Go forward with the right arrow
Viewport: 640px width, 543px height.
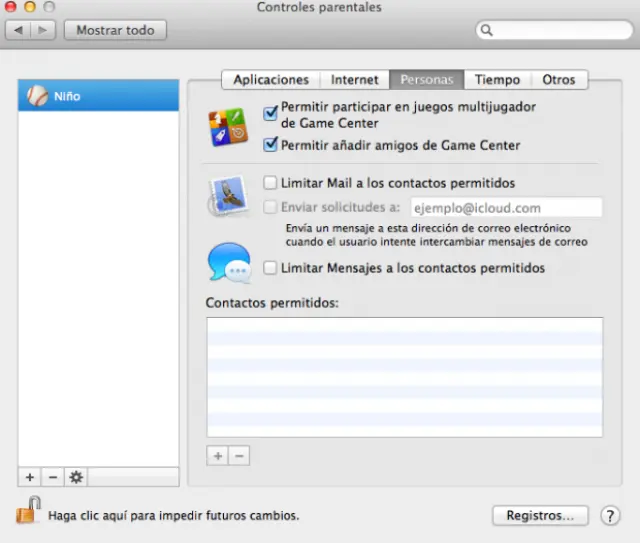click(44, 30)
